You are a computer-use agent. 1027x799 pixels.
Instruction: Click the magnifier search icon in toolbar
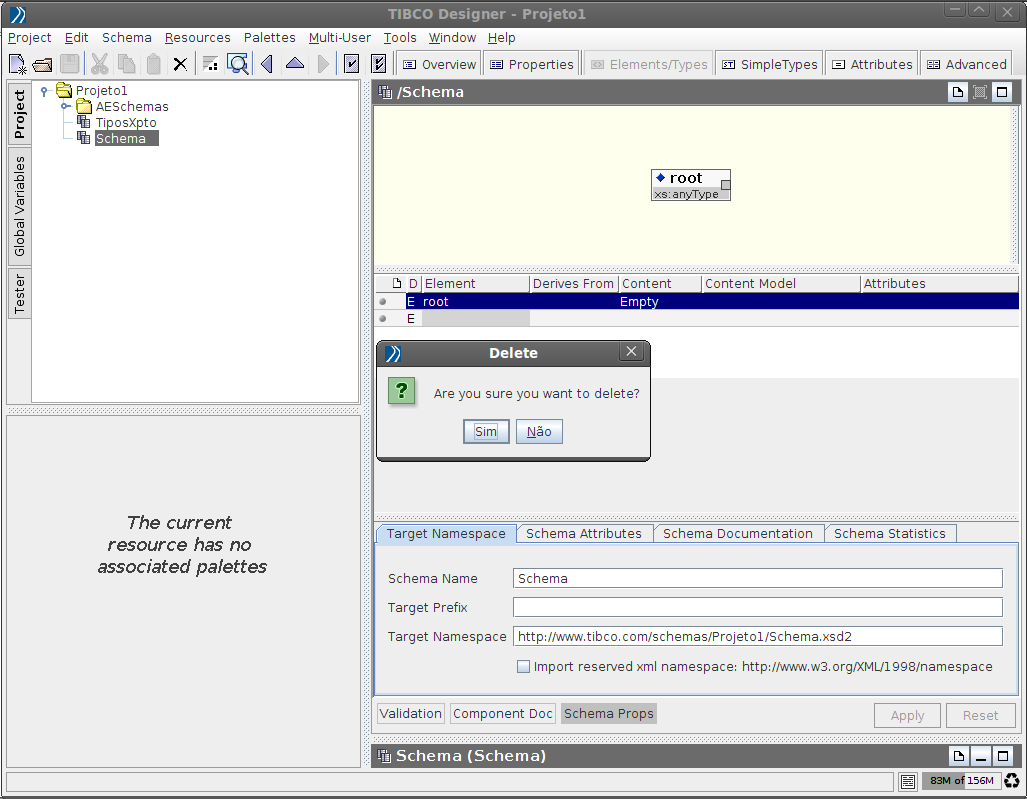tap(238, 65)
